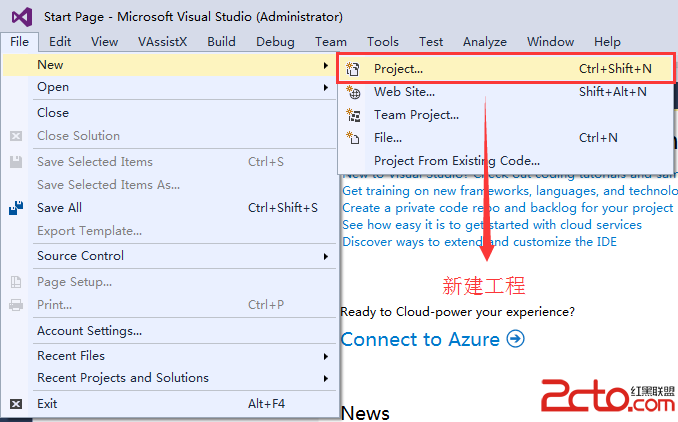Select Project From Existing Code entry

505,161
